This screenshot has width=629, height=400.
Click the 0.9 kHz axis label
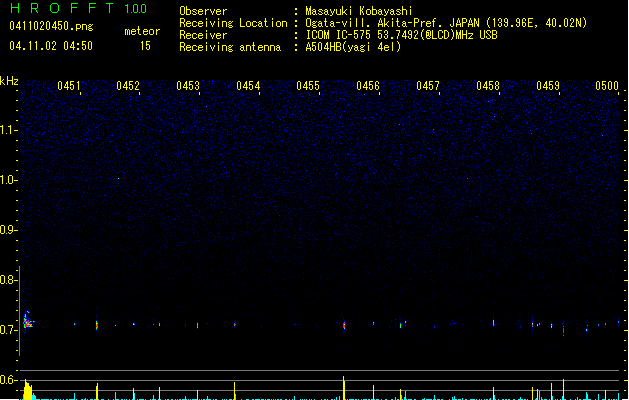click(x=9, y=230)
